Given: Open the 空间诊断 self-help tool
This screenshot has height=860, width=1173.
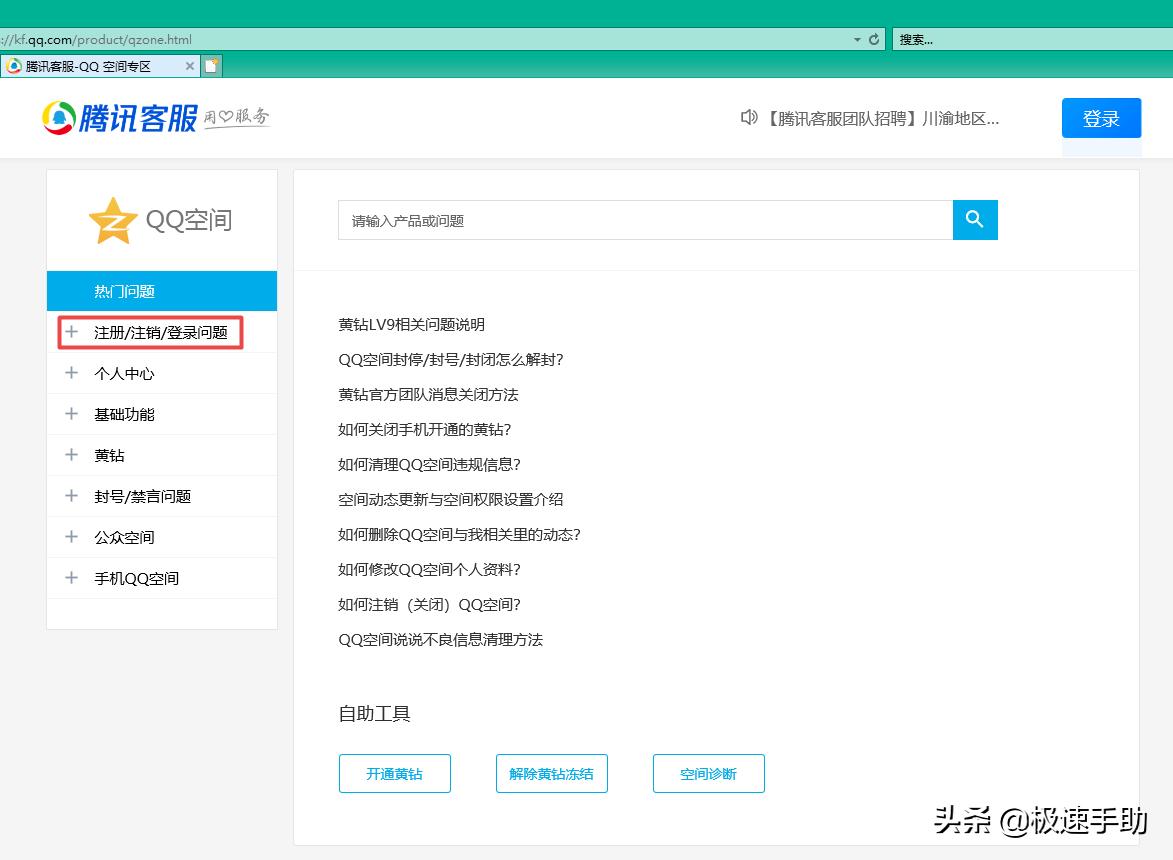Looking at the screenshot, I should pos(708,773).
